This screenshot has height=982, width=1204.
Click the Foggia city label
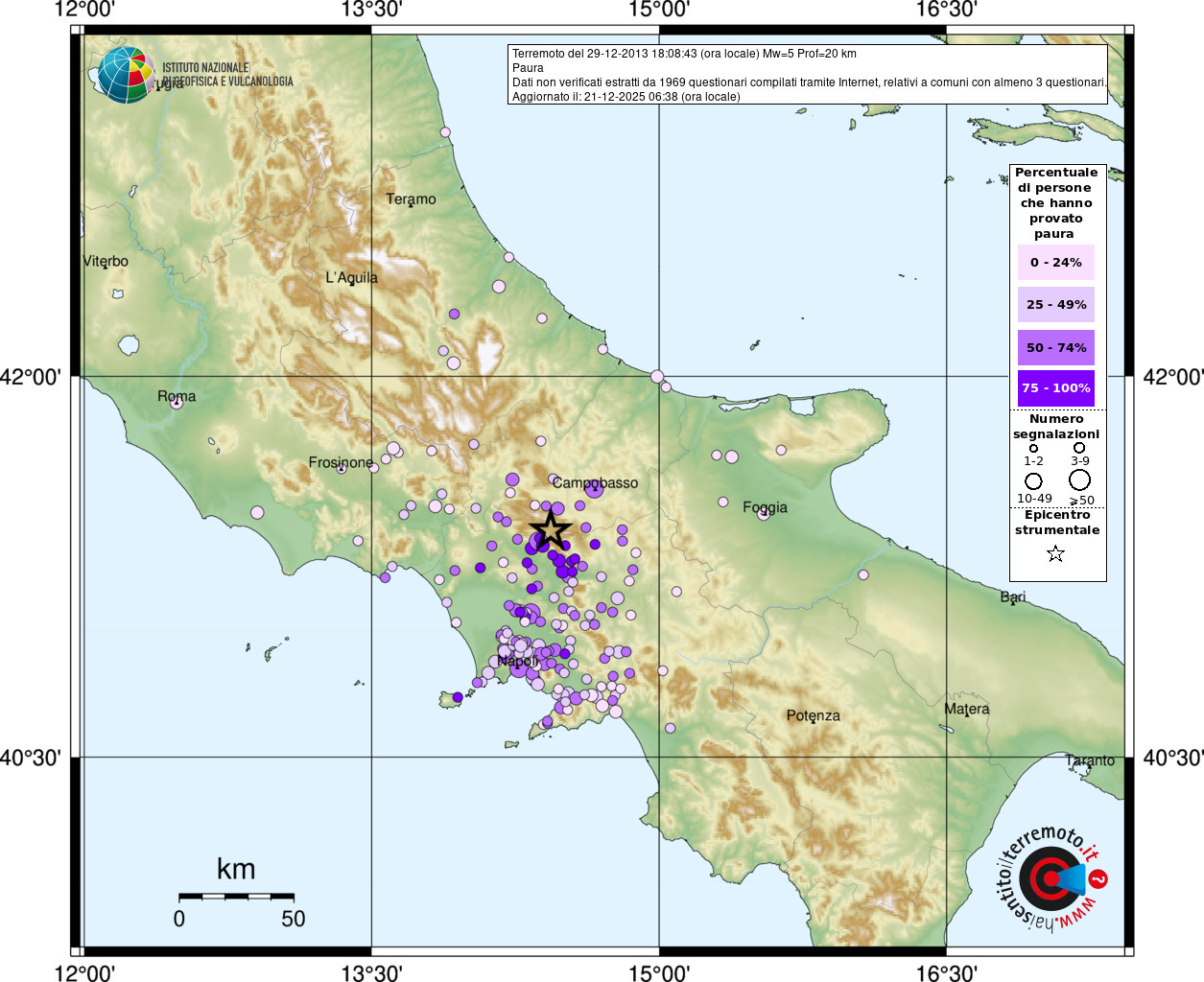[x=765, y=507]
